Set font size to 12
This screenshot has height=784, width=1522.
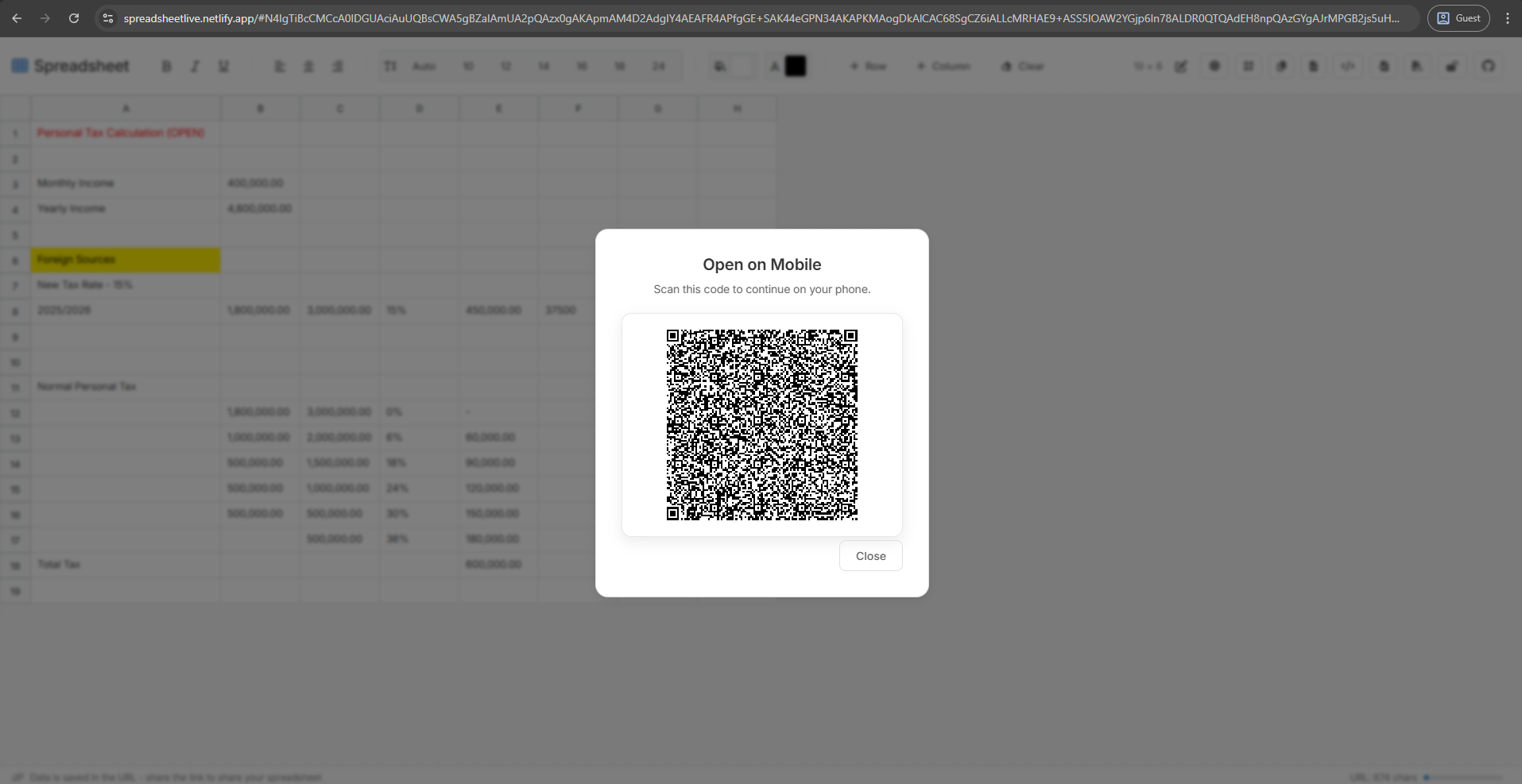505,67
